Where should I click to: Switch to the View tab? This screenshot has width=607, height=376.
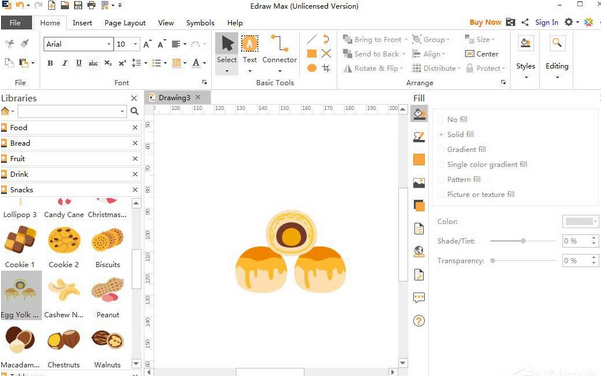click(x=166, y=23)
